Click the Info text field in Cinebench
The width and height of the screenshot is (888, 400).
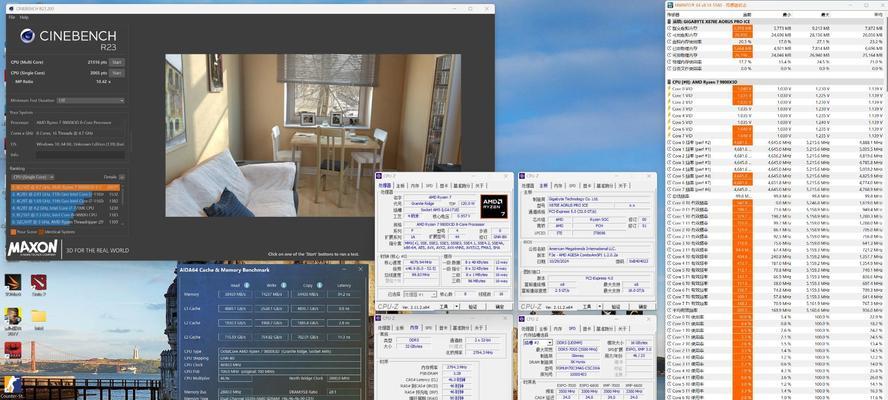80,154
